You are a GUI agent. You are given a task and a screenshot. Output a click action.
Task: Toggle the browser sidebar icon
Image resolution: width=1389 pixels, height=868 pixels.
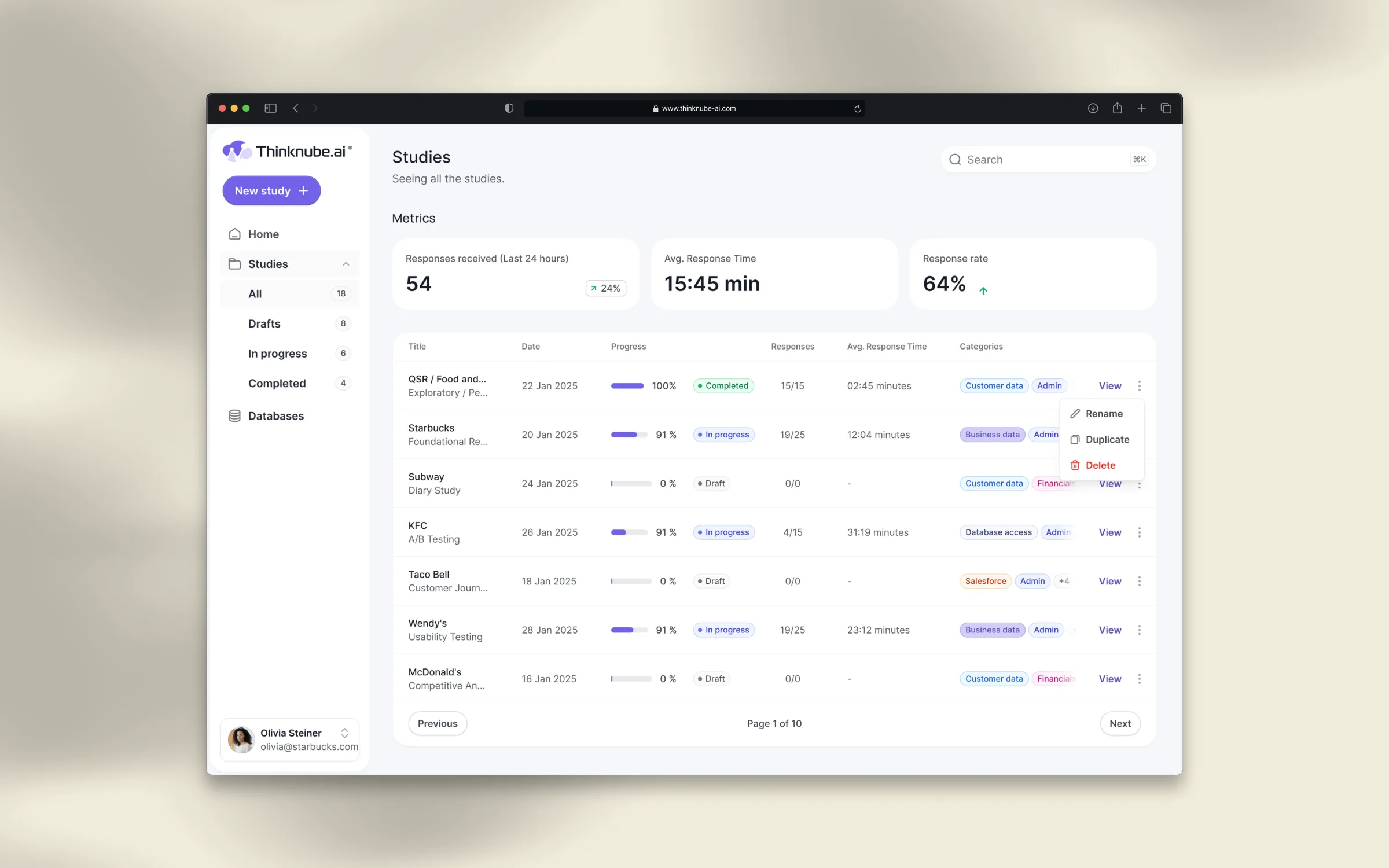(x=270, y=108)
